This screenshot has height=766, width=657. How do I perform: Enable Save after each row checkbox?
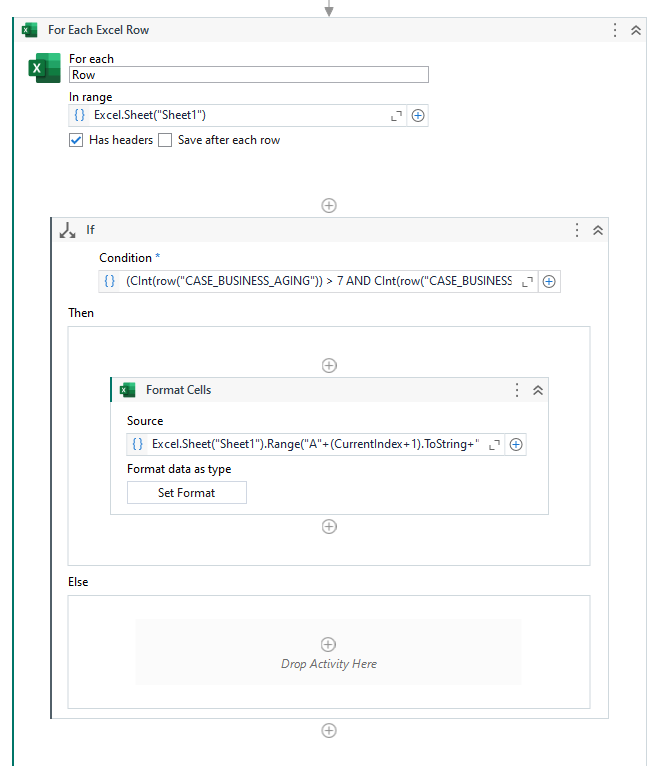pos(165,140)
